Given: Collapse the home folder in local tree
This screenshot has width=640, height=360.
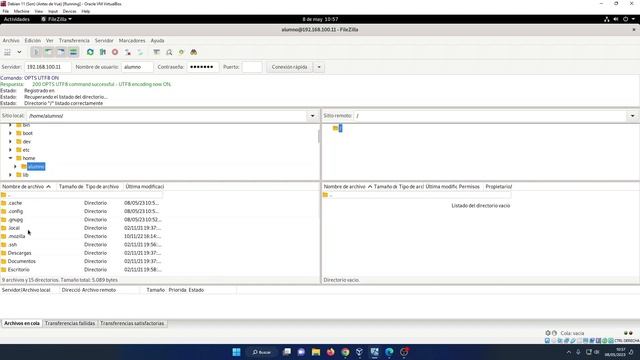Looking at the screenshot, I should 10,158.
